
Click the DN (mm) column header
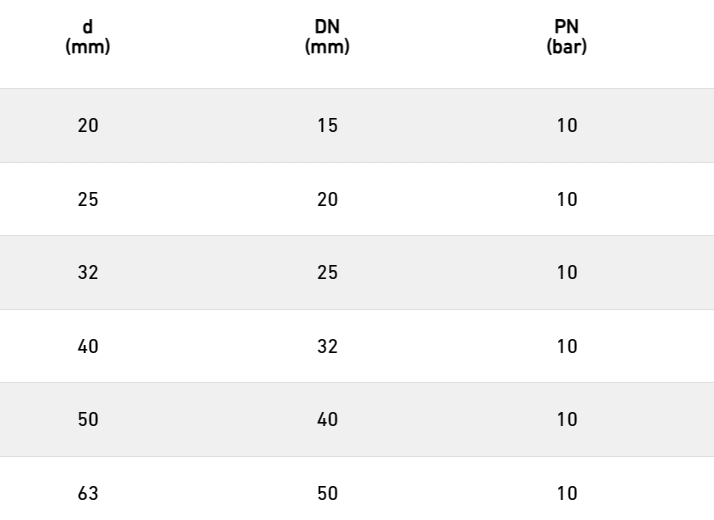tap(327, 37)
